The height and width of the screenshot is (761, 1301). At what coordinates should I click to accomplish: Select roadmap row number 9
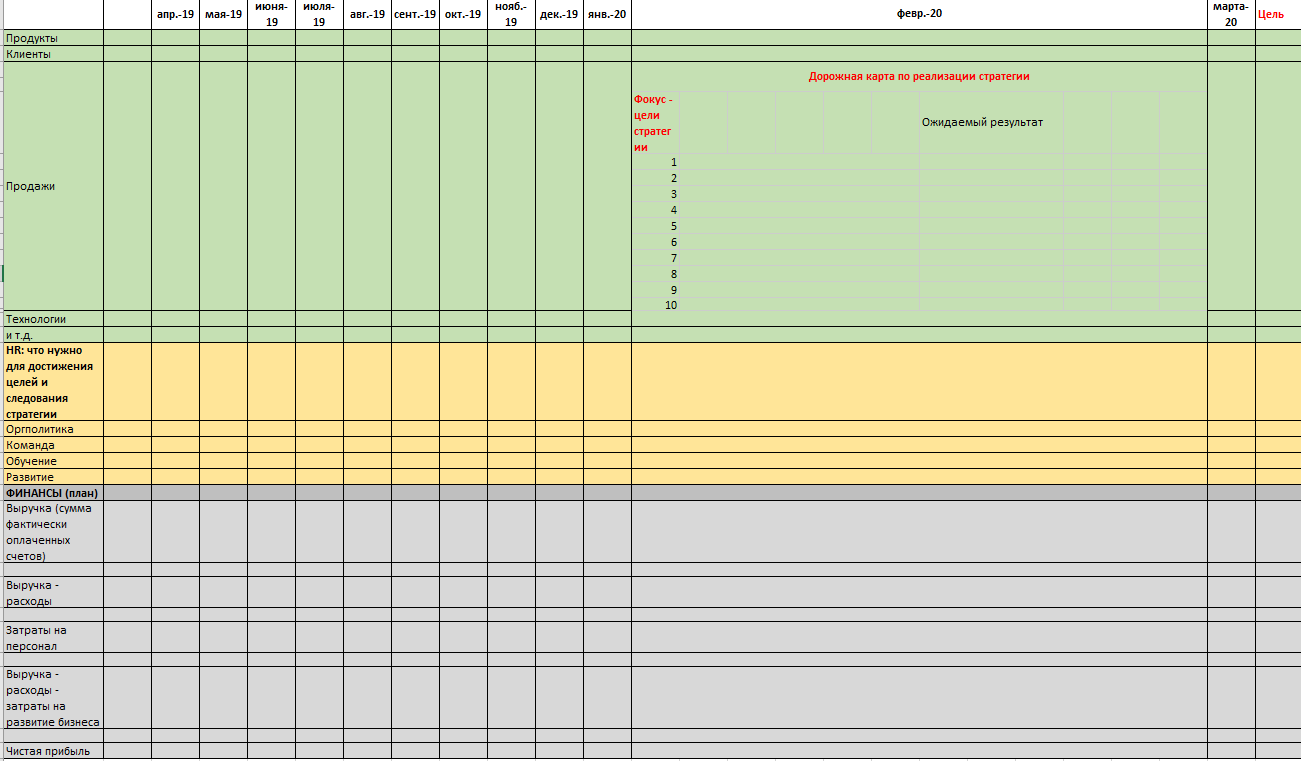pyautogui.click(x=655, y=290)
